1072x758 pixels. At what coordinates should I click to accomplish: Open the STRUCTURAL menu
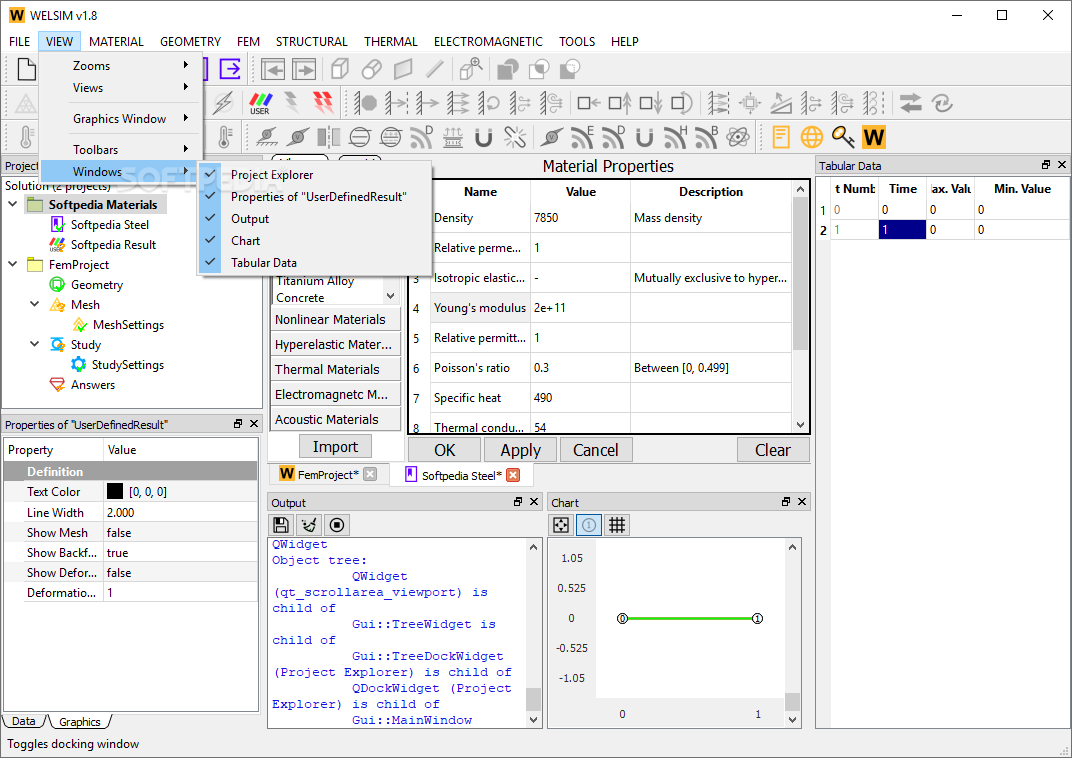[x=312, y=42]
